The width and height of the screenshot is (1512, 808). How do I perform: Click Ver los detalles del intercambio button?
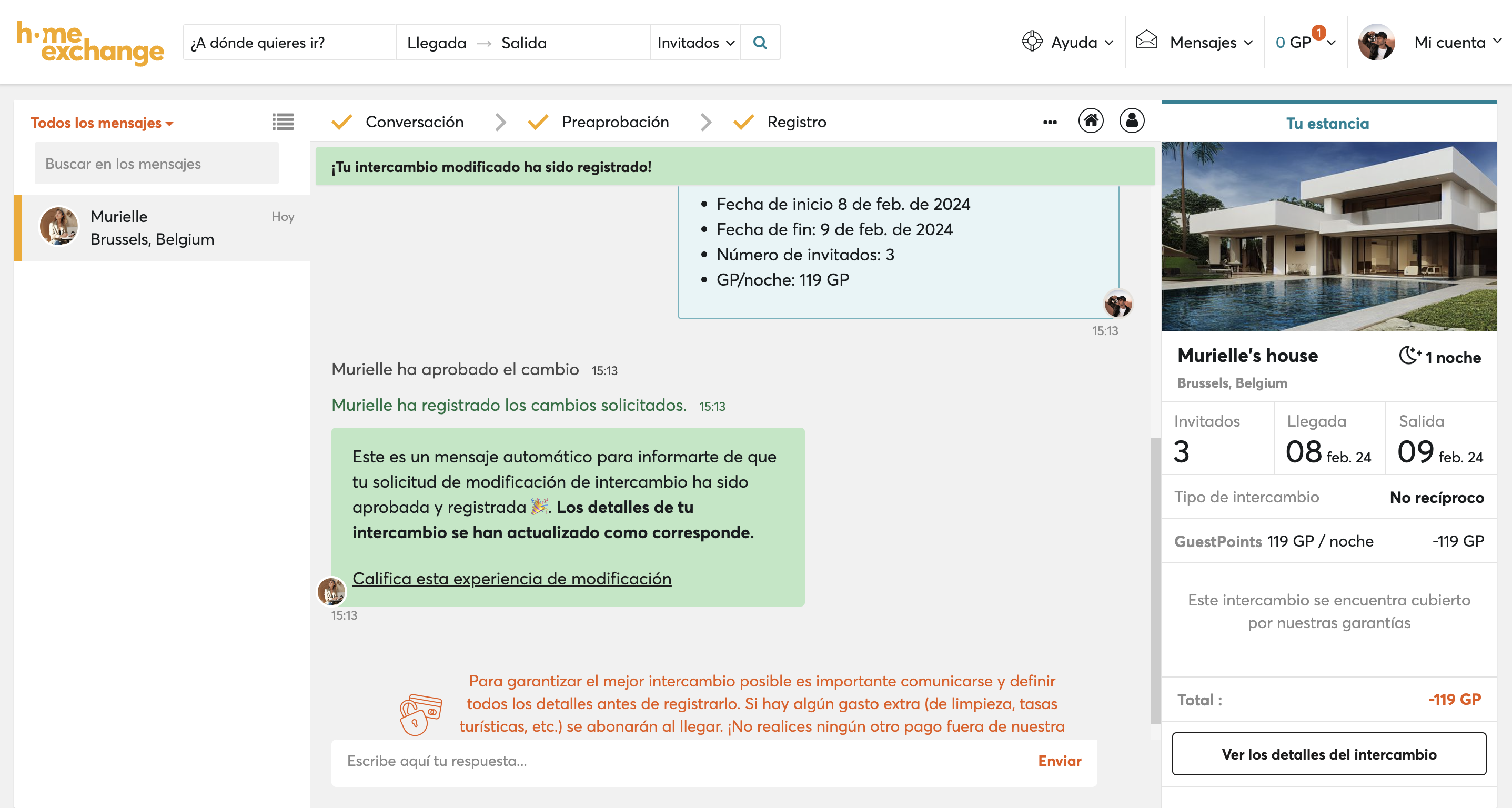point(1328,754)
